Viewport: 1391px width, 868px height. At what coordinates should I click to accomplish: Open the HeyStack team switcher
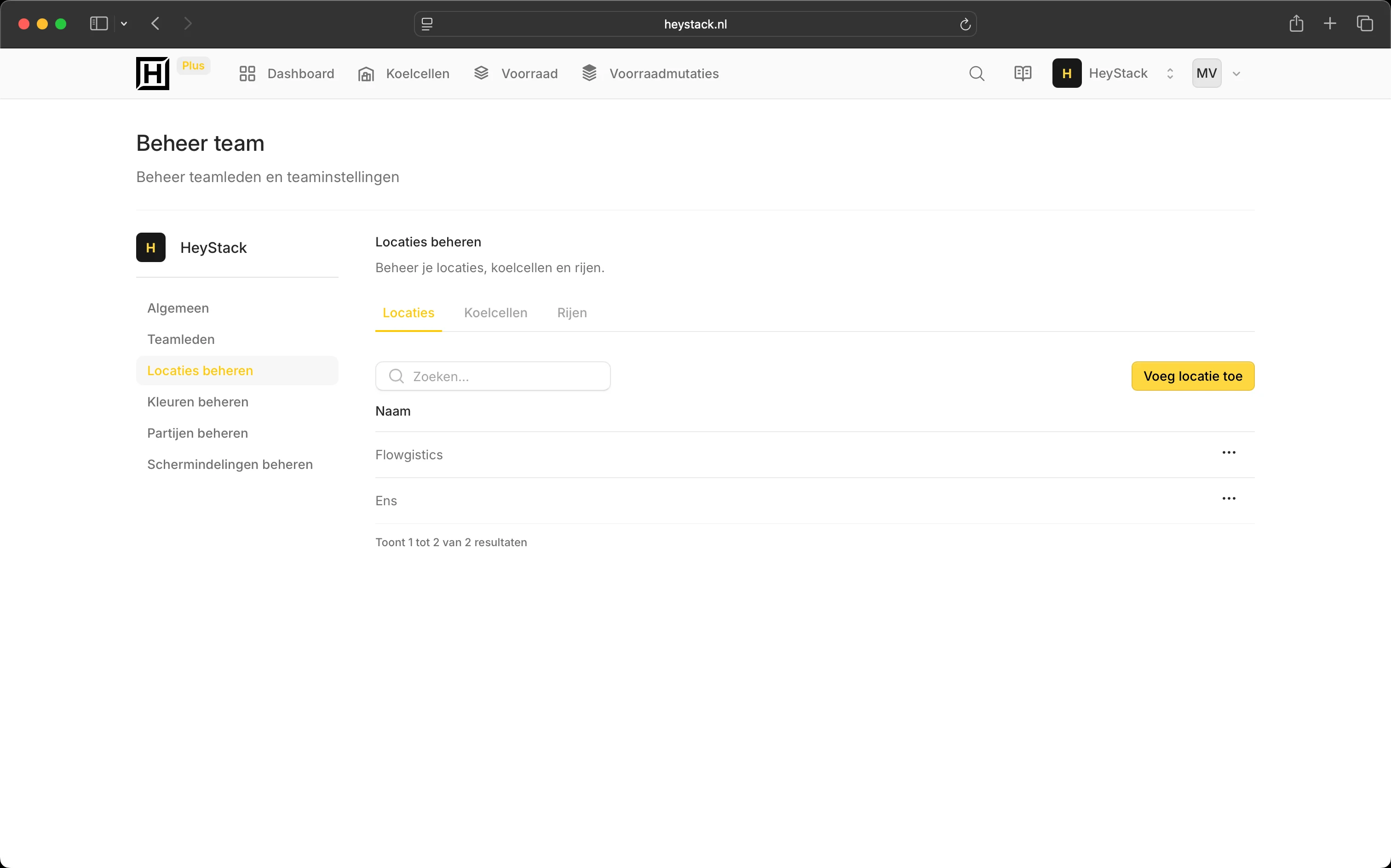pos(1114,74)
